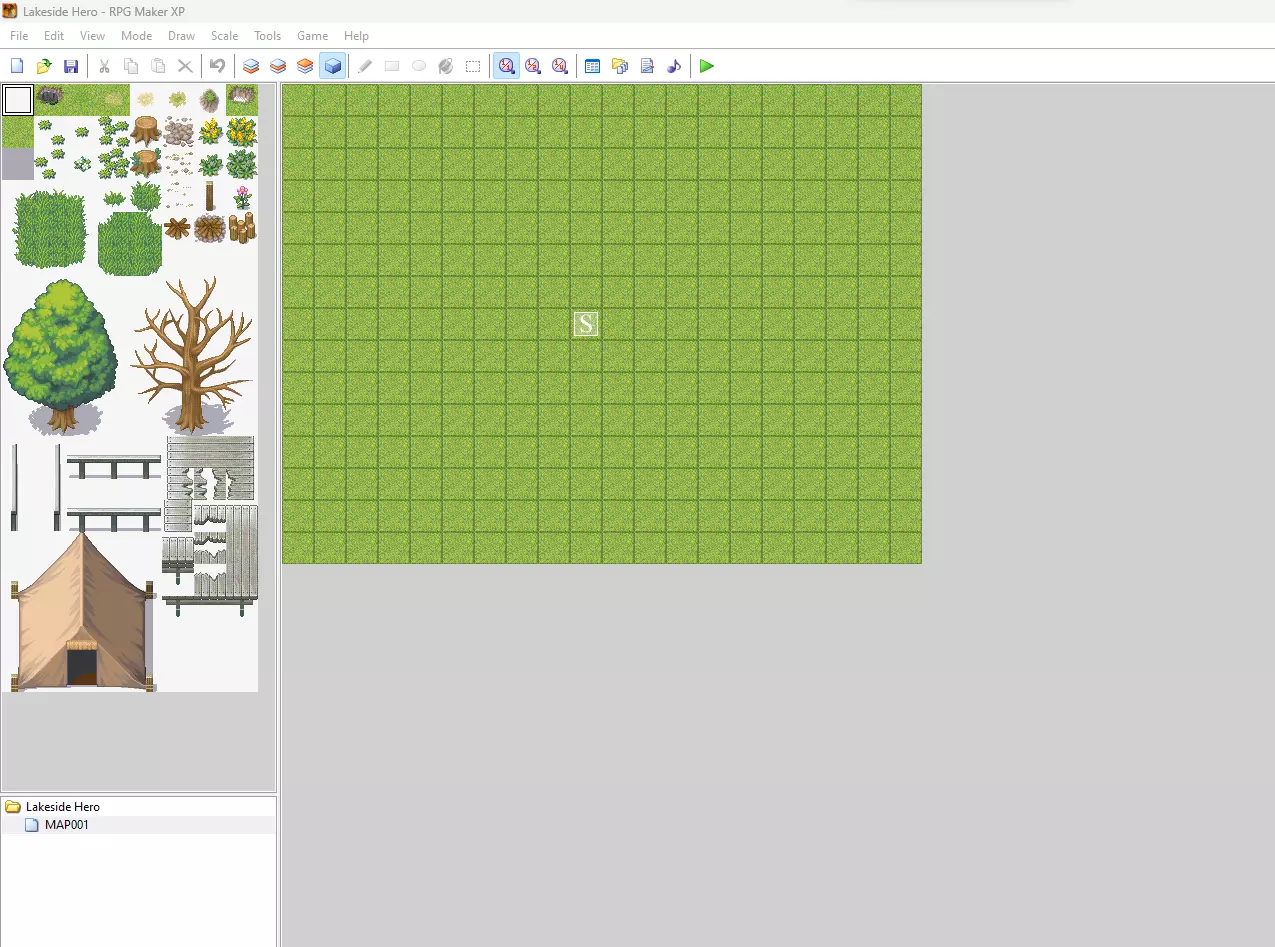Set map zoom scale to 1:1
The width and height of the screenshot is (1275, 947).
pos(506,66)
